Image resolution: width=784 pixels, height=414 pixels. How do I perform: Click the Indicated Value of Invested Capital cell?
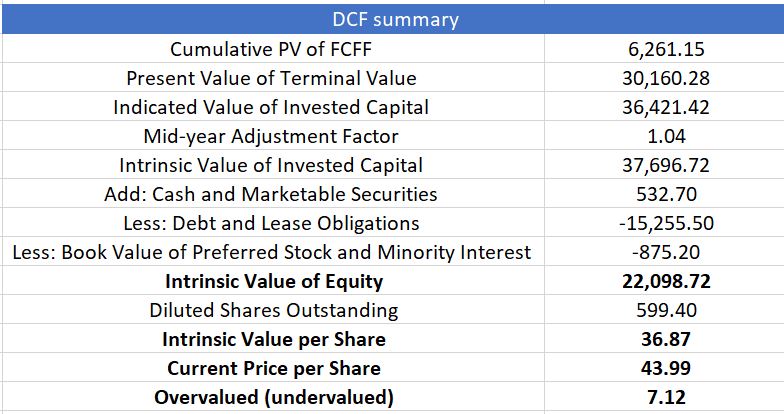click(270, 107)
